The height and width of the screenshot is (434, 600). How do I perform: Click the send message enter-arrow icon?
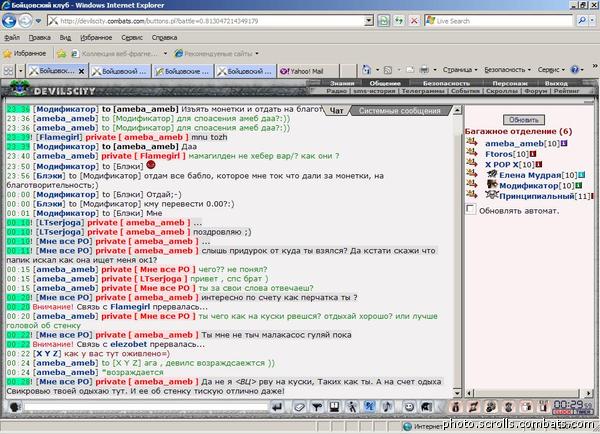coord(277,407)
